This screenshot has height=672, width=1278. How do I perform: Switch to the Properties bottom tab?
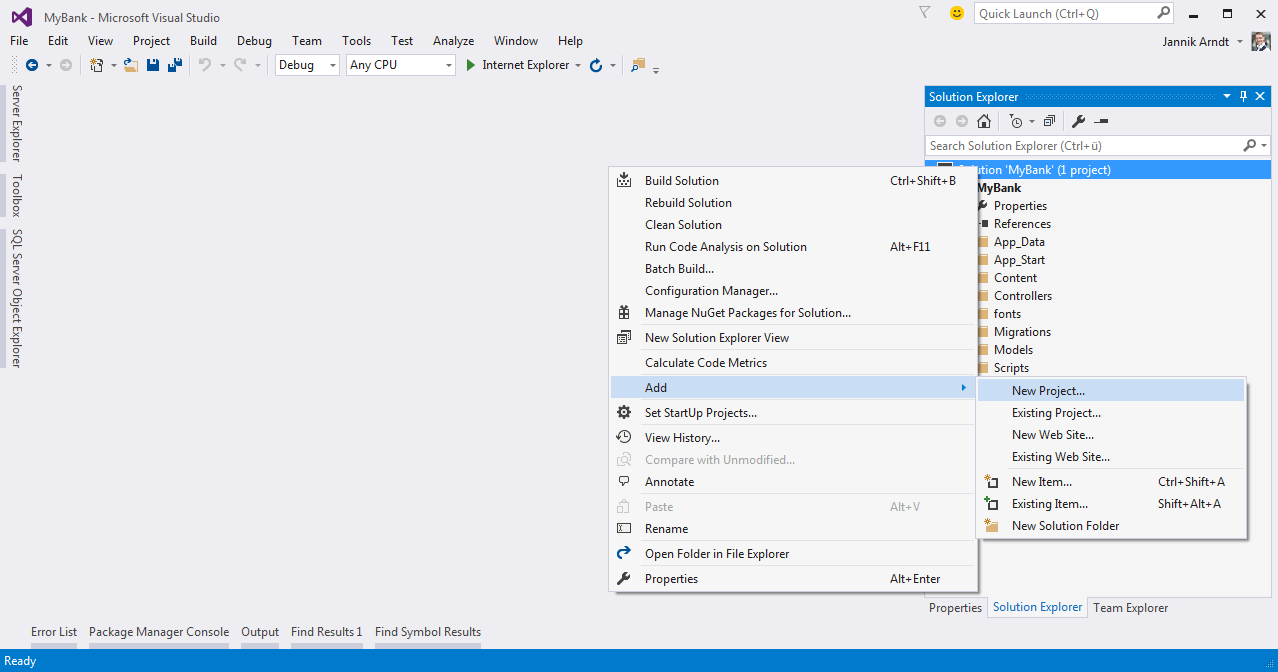click(955, 608)
